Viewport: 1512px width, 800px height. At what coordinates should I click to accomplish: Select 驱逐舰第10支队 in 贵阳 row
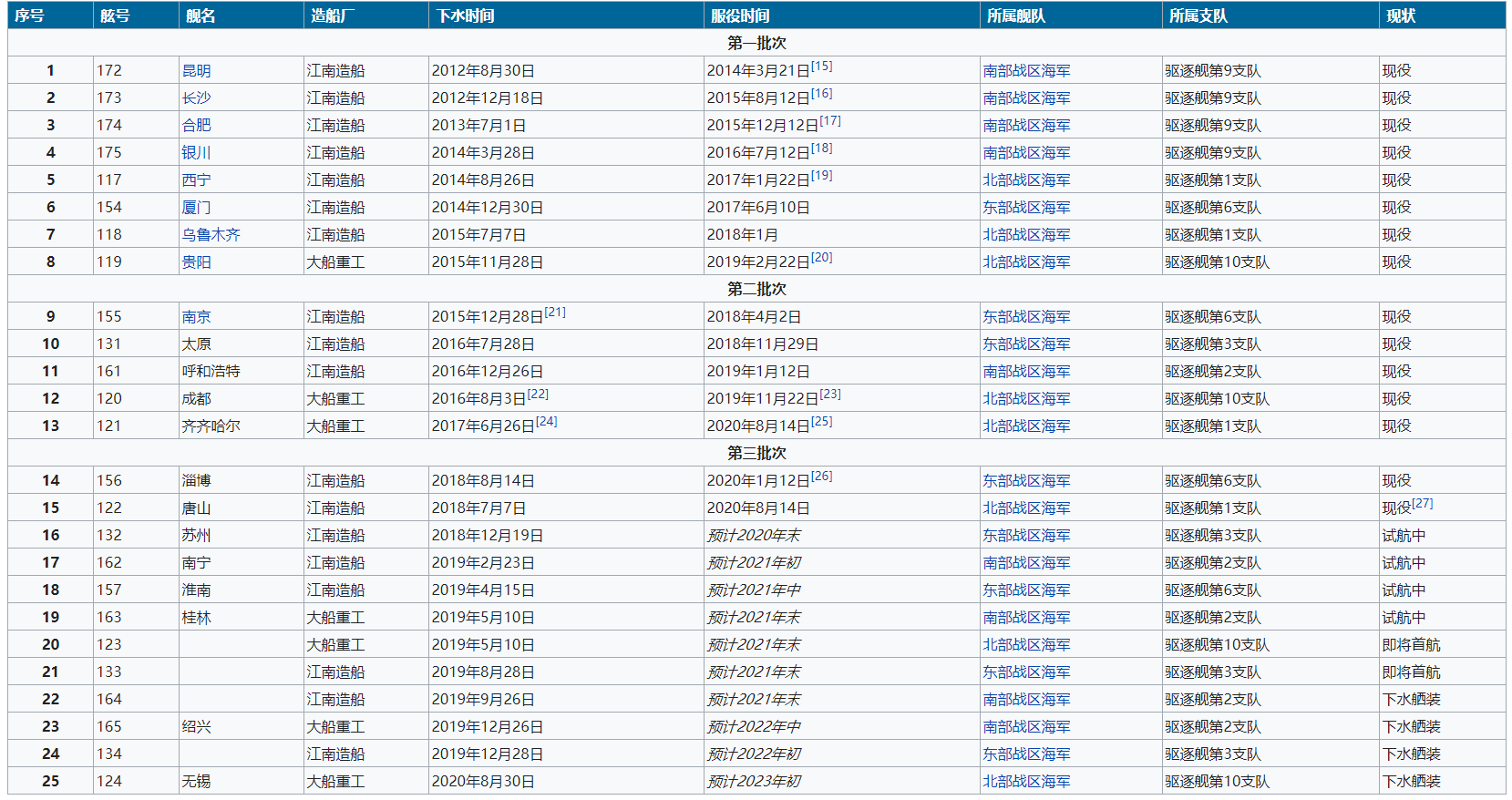click(1217, 262)
